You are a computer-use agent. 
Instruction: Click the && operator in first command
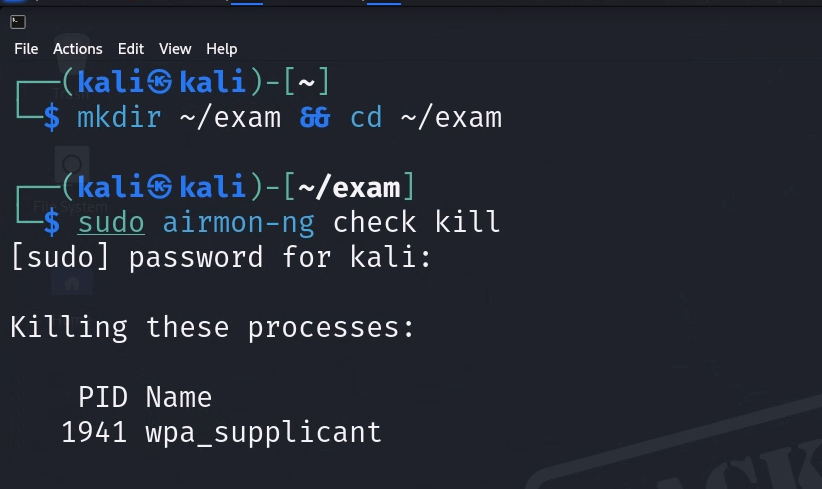tap(314, 117)
